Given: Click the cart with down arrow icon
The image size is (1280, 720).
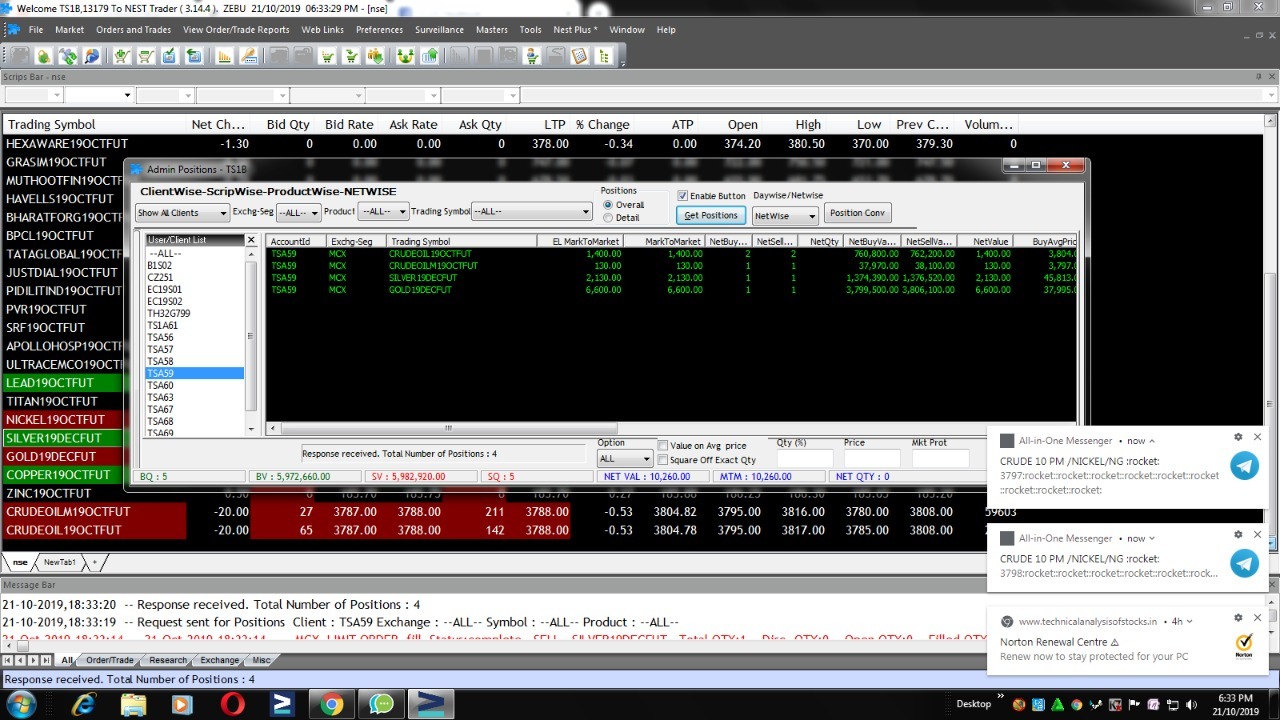Looking at the screenshot, I should point(351,56).
